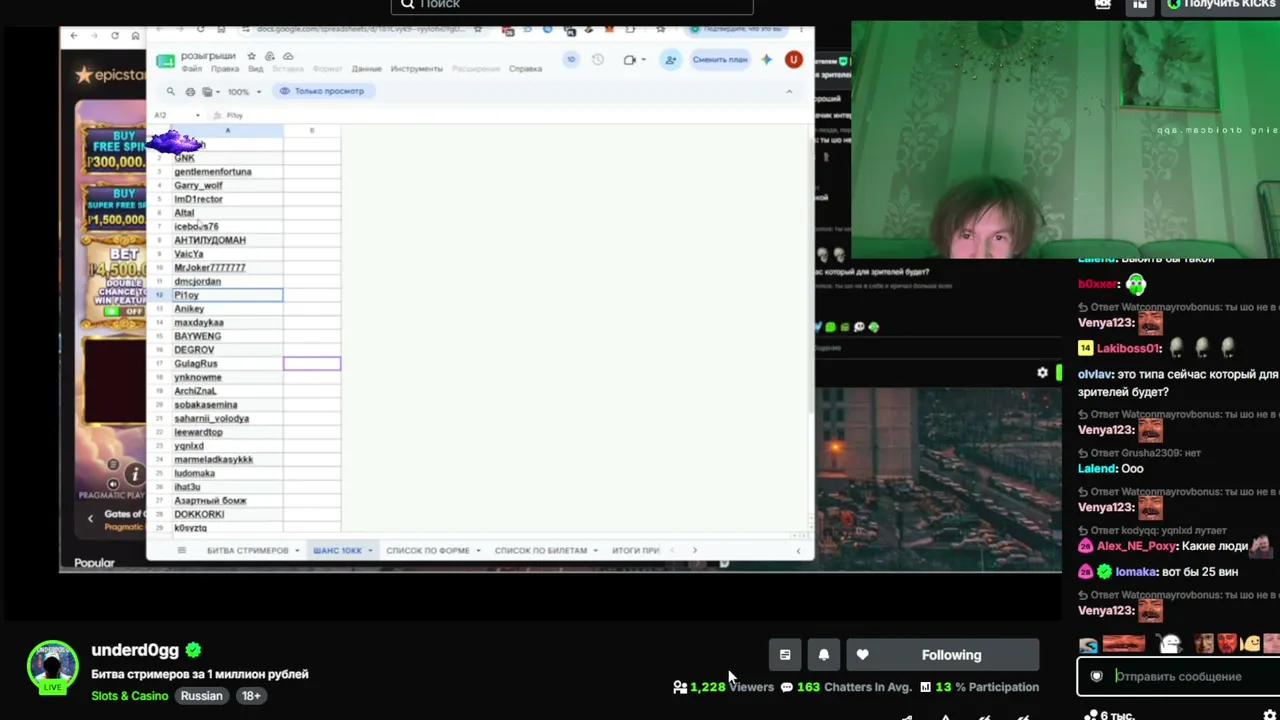Select the cell containing GulagRus
This screenshot has width=1280, height=720.
coord(227,364)
